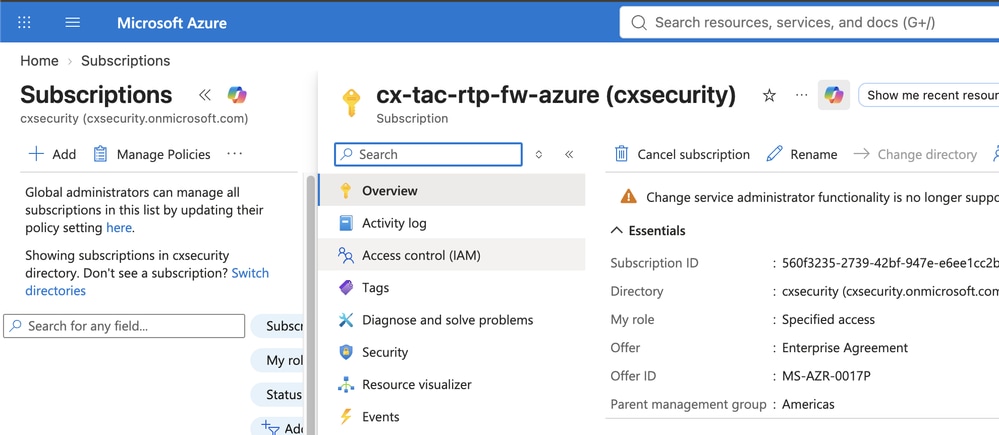999x435 pixels.
Task: Open Copilot icon beside Subscriptions title
Action: (x=237, y=95)
